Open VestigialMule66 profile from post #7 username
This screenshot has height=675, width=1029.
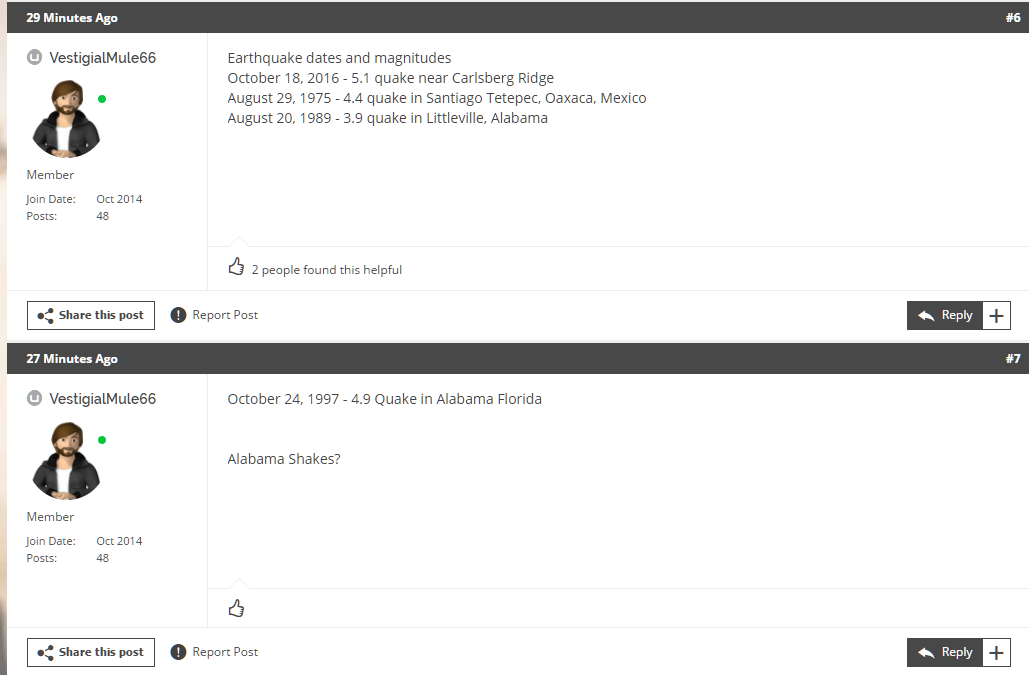point(102,399)
